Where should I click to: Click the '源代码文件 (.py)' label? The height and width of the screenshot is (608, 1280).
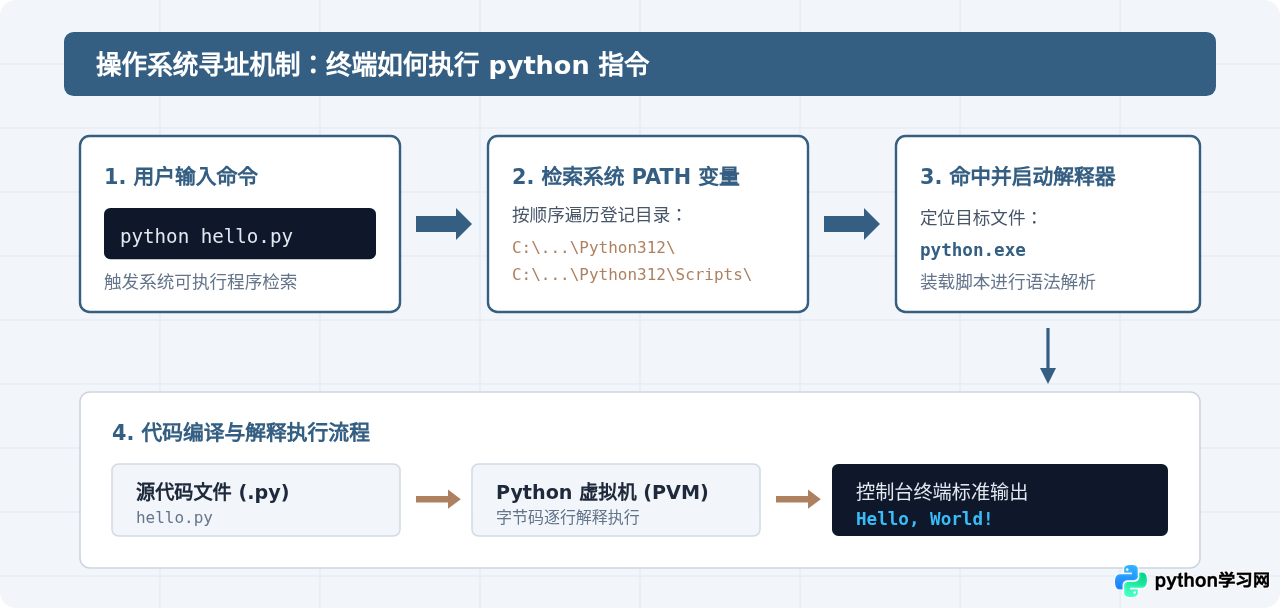213,492
